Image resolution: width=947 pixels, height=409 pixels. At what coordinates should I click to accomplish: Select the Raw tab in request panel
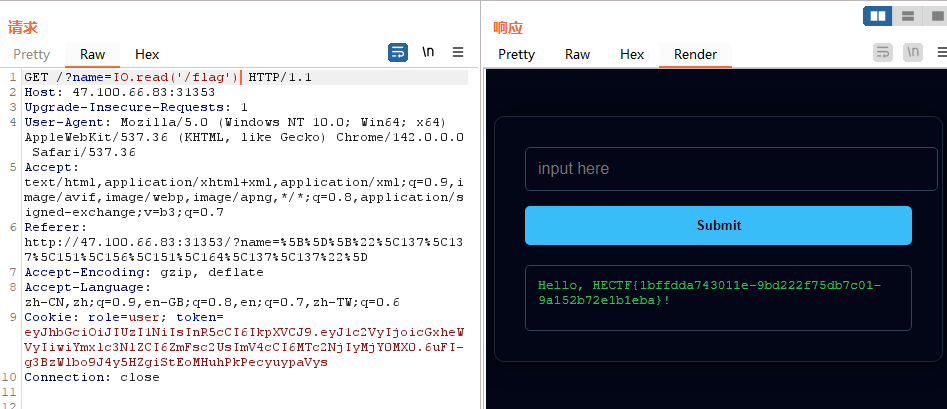click(x=92, y=54)
